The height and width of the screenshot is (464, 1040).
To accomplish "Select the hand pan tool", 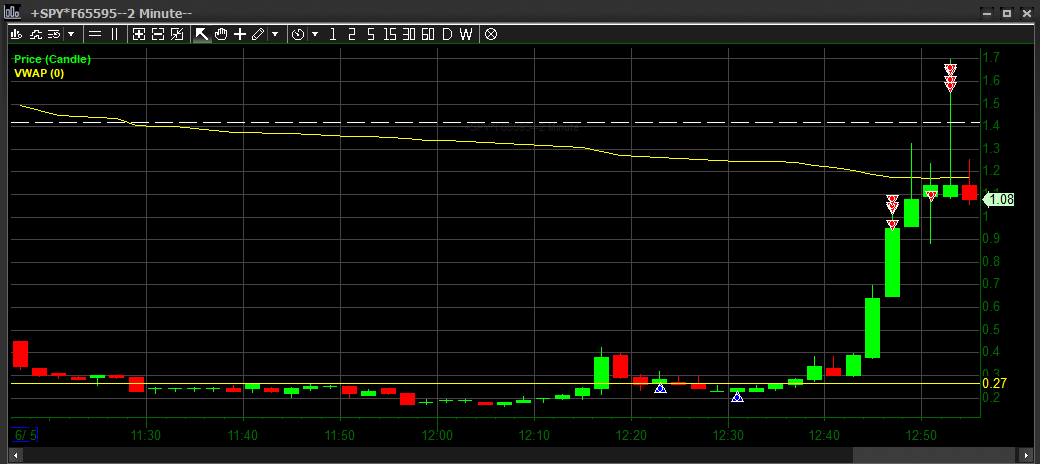I will pyautogui.click(x=221, y=34).
